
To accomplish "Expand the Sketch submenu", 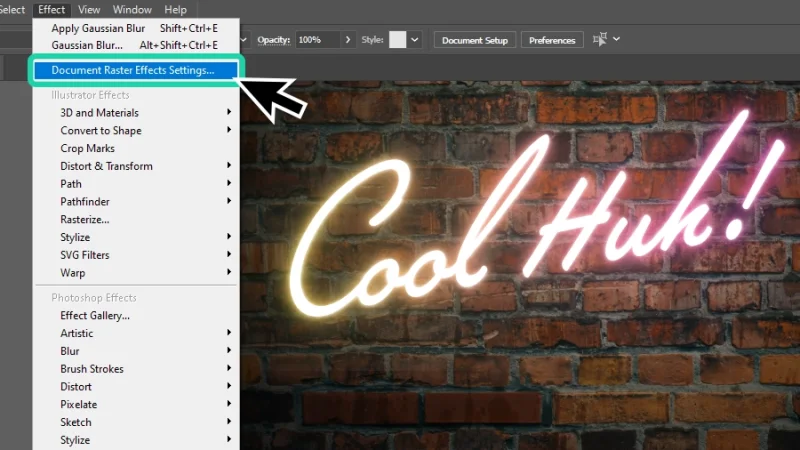I will click(136, 422).
